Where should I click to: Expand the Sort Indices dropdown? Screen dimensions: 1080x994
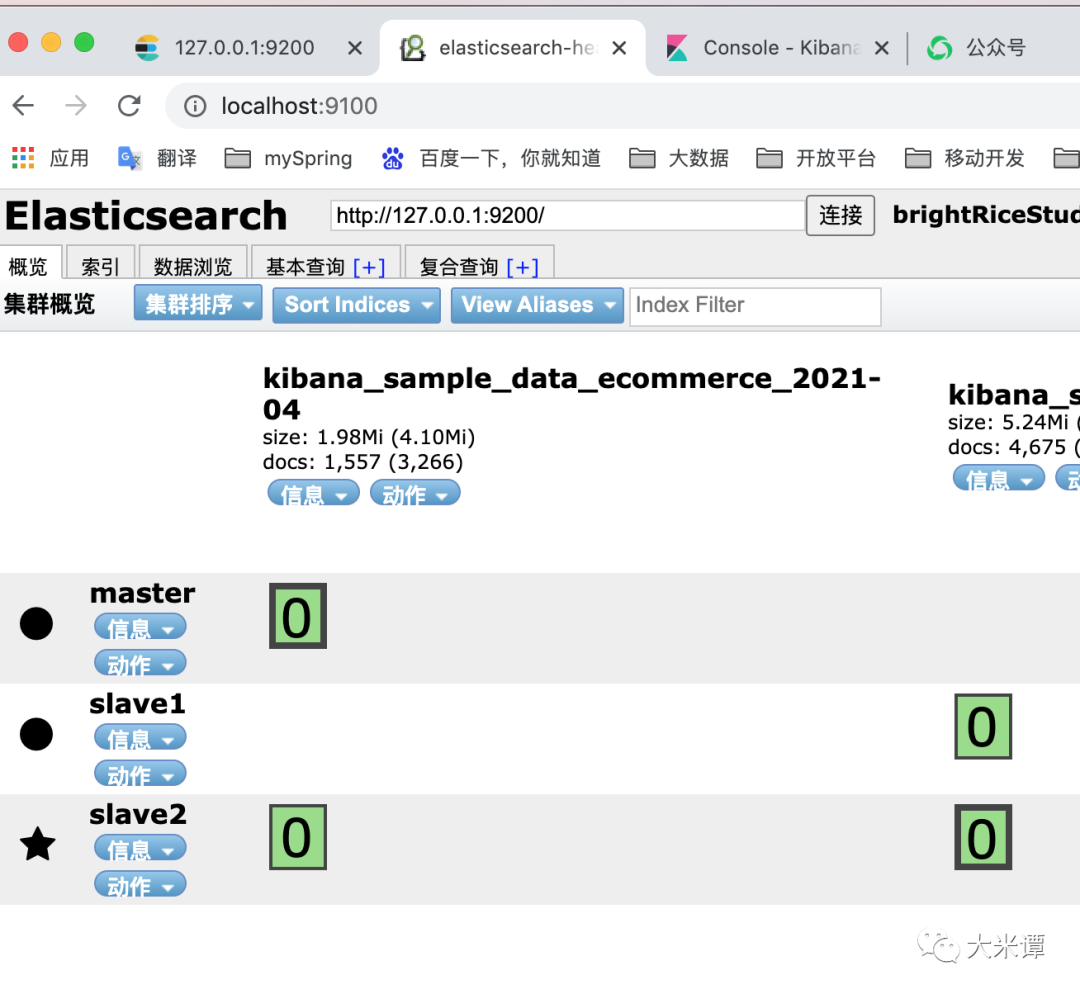357,304
